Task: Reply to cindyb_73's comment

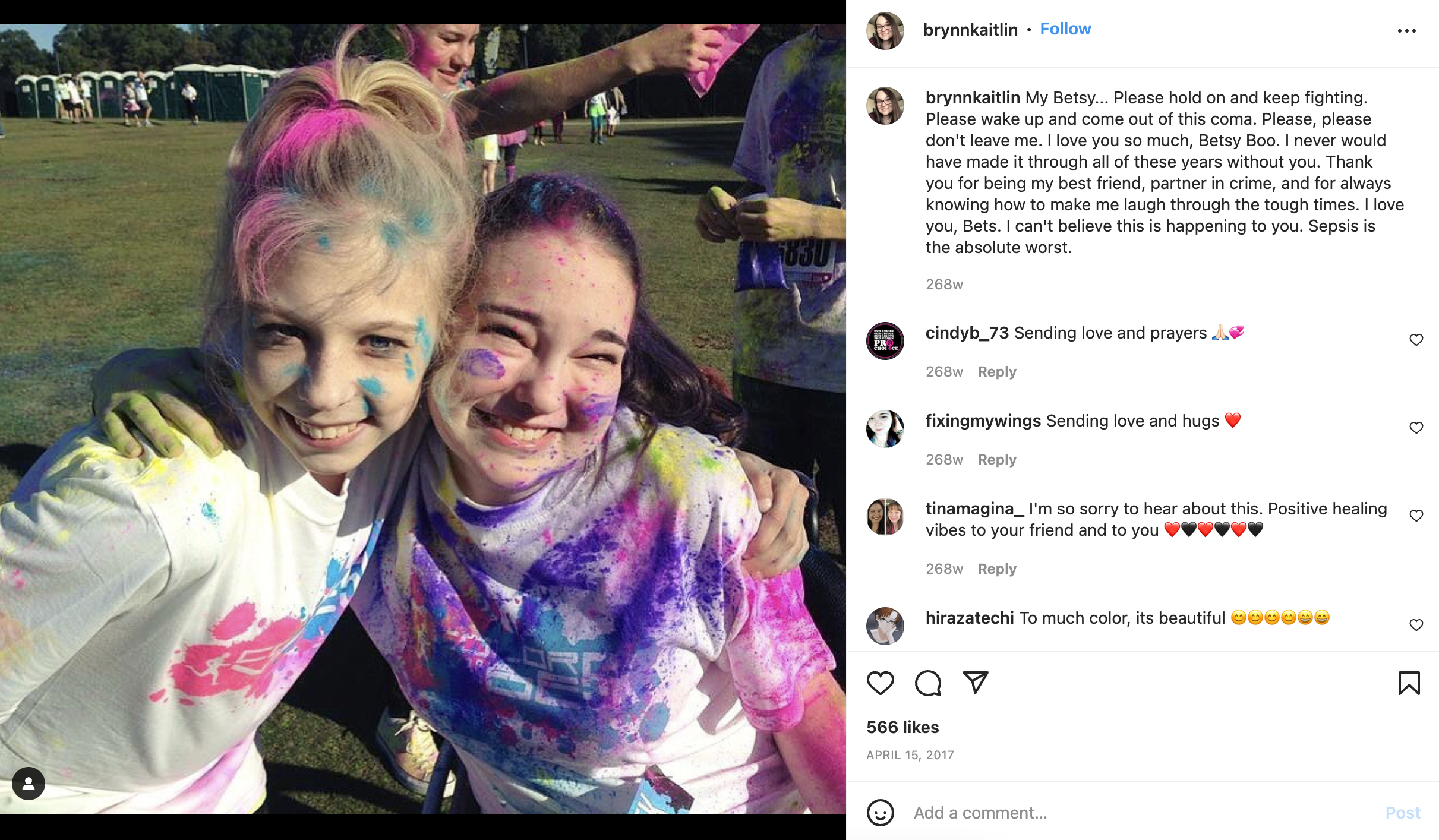Action: point(997,372)
